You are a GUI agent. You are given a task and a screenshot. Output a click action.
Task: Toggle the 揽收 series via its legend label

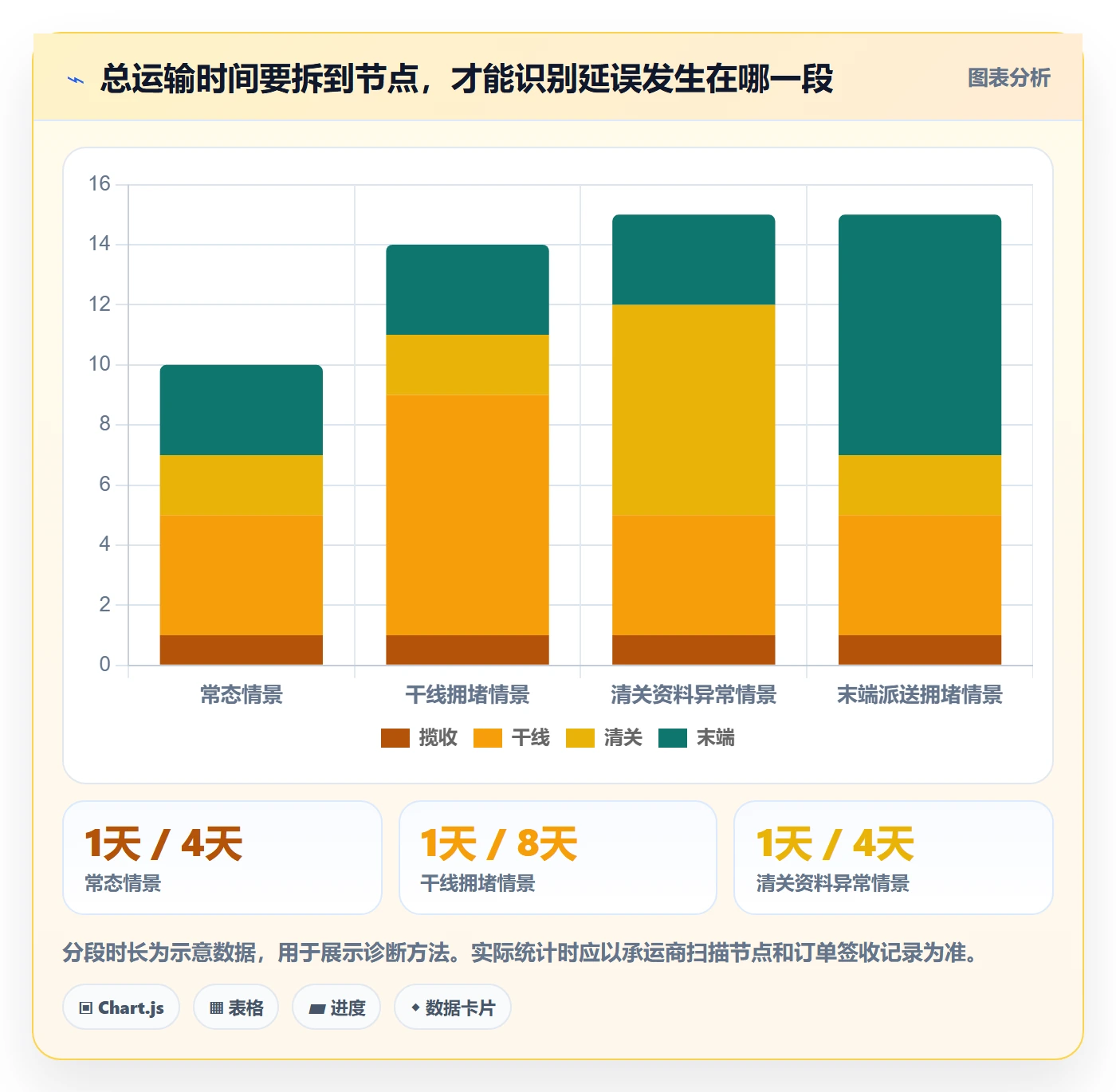[x=438, y=738]
